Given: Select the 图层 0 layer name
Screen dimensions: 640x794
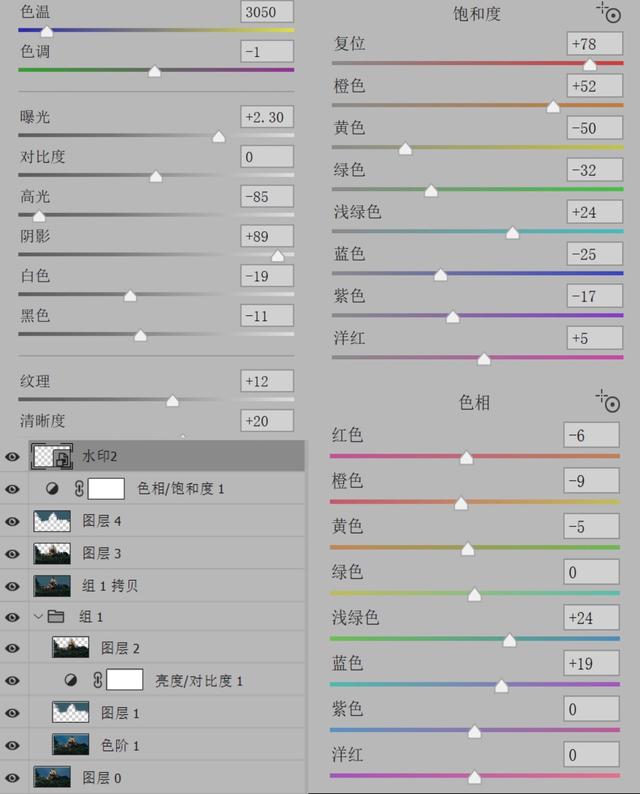Looking at the screenshot, I should click(x=102, y=778).
